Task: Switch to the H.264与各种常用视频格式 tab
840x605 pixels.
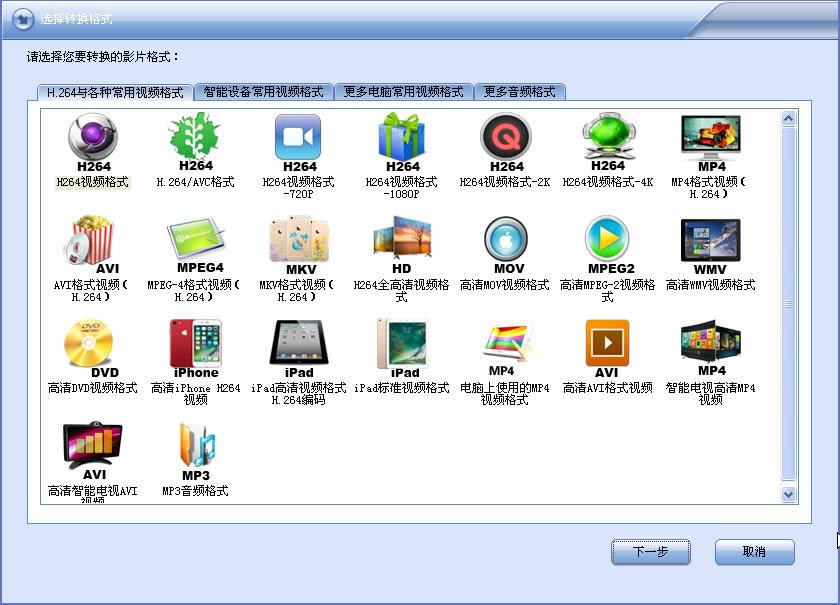Action: pos(115,92)
